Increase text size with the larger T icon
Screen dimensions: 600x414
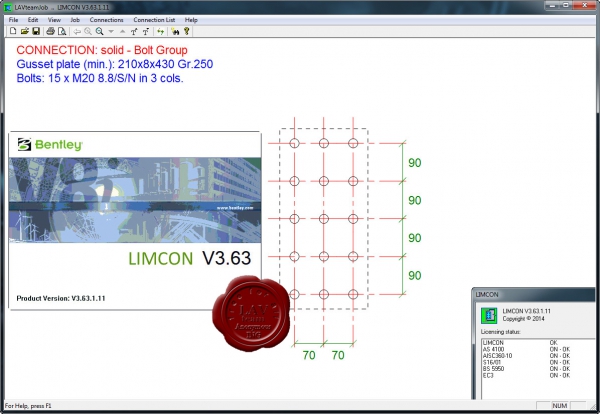tap(134, 31)
